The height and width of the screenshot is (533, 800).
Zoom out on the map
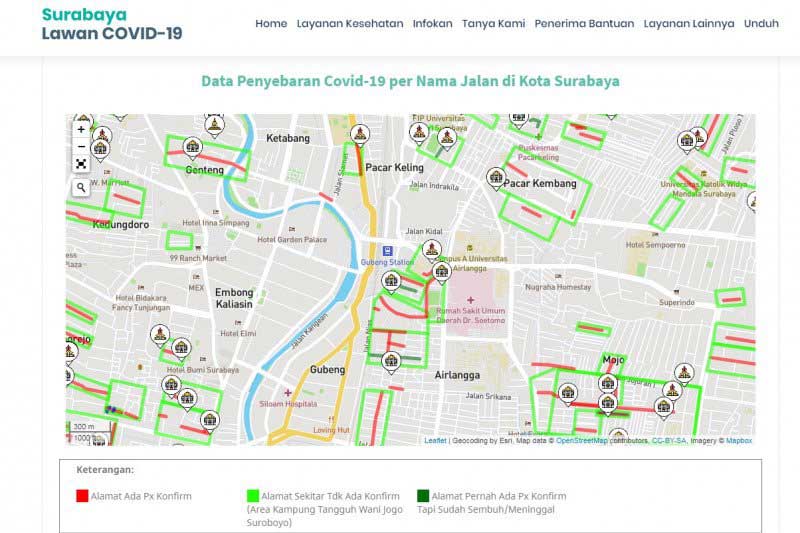81,146
